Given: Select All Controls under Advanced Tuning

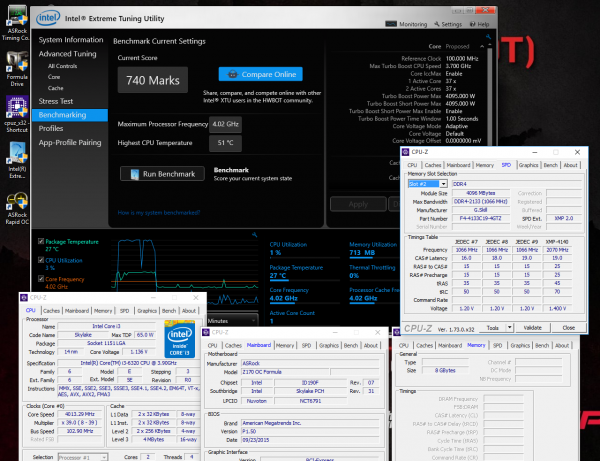Looking at the screenshot, I should [x=62, y=66].
